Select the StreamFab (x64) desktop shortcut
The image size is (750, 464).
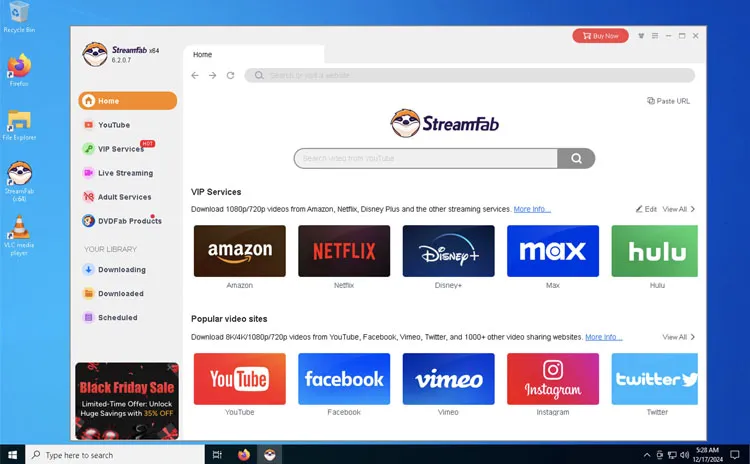19,181
